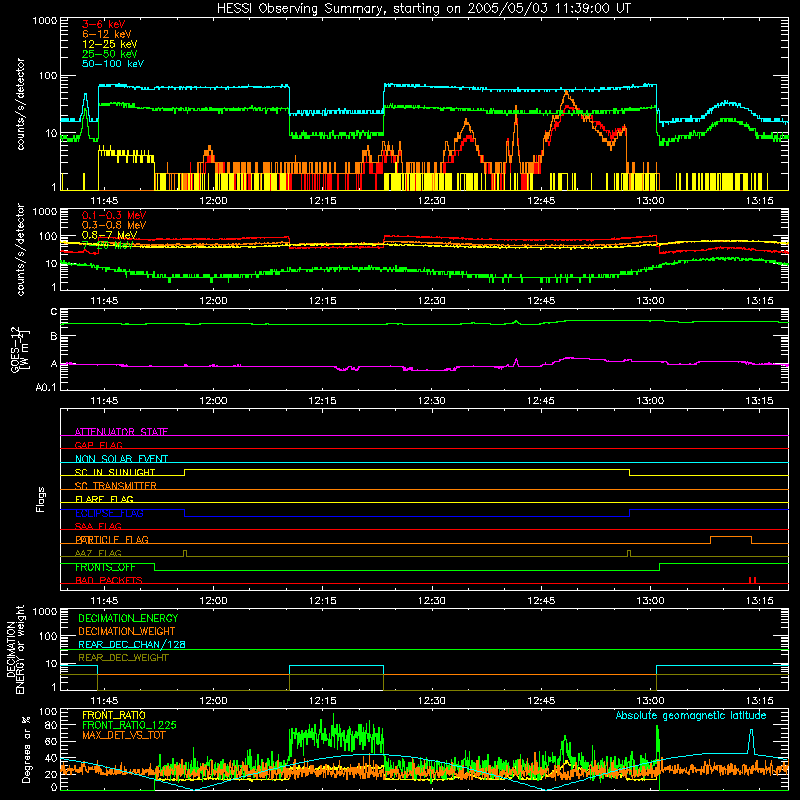Screen dimensions: 800x800
Task: Click the HESSI Observing Summary title text
Action: pyautogui.click(x=423, y=9)
